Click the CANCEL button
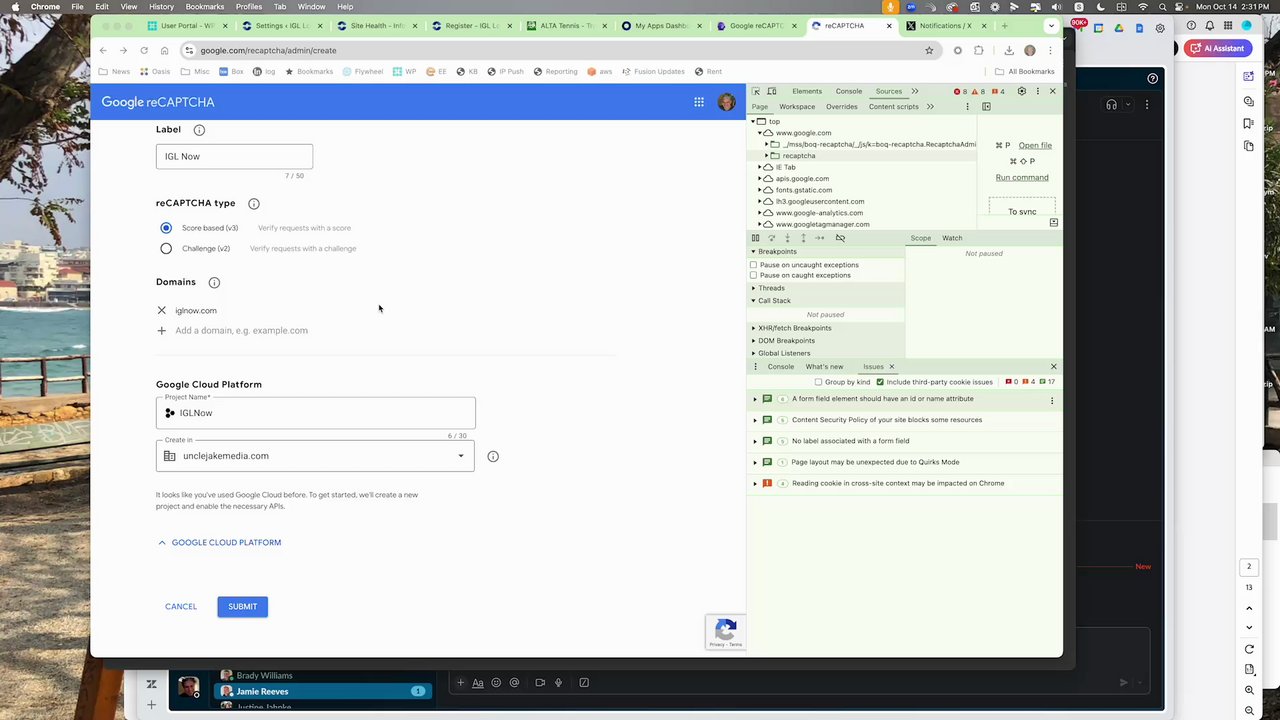The image size is (1280, 720). [x=181, y=607]
